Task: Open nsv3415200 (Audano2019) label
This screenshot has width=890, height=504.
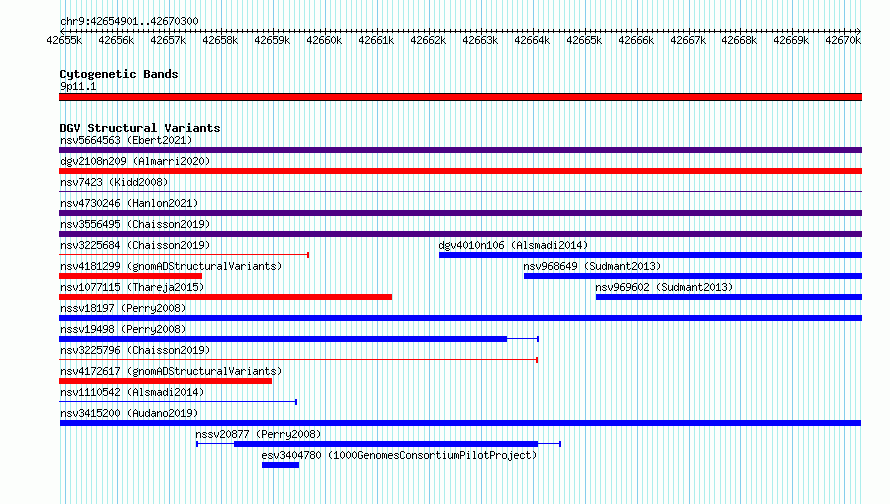Action: tap(129, 413)
